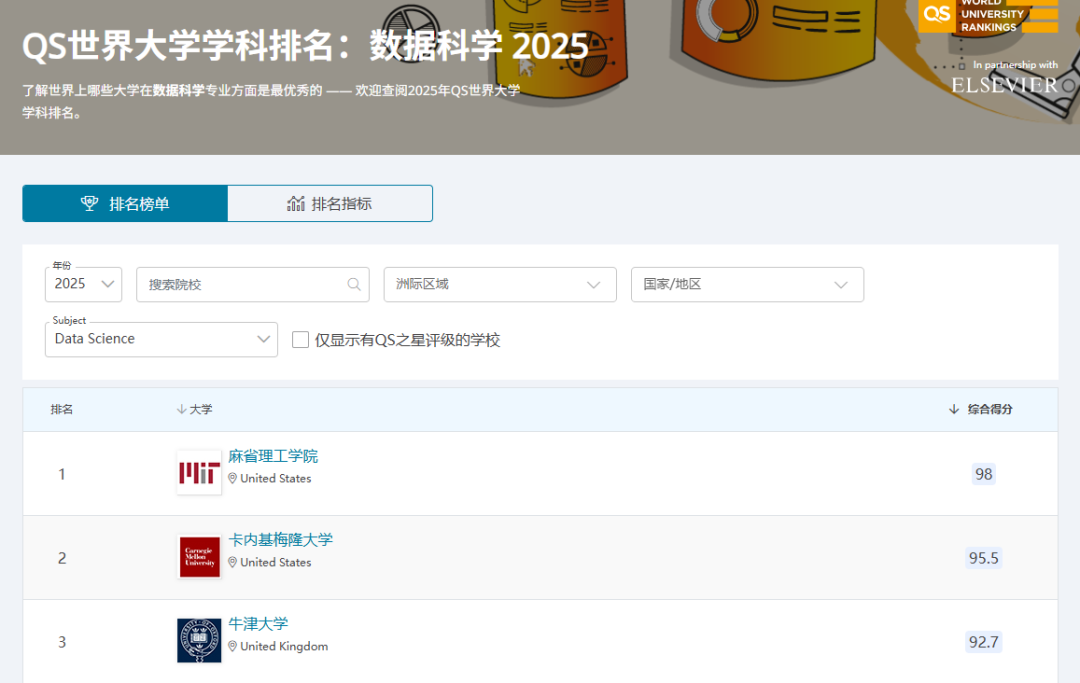Sort by the 综合得分 column header

[981, 409]
